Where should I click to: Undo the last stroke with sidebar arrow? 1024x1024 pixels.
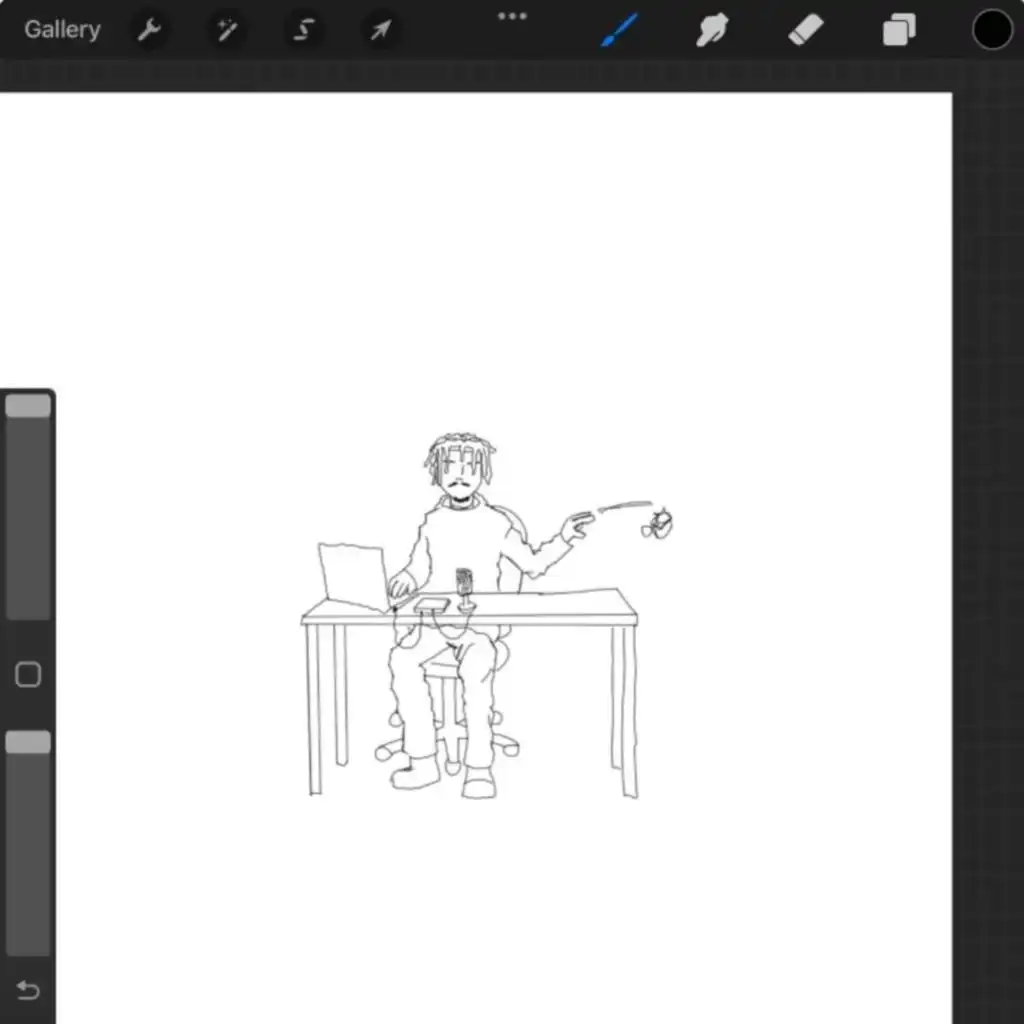tap(28, 990)
